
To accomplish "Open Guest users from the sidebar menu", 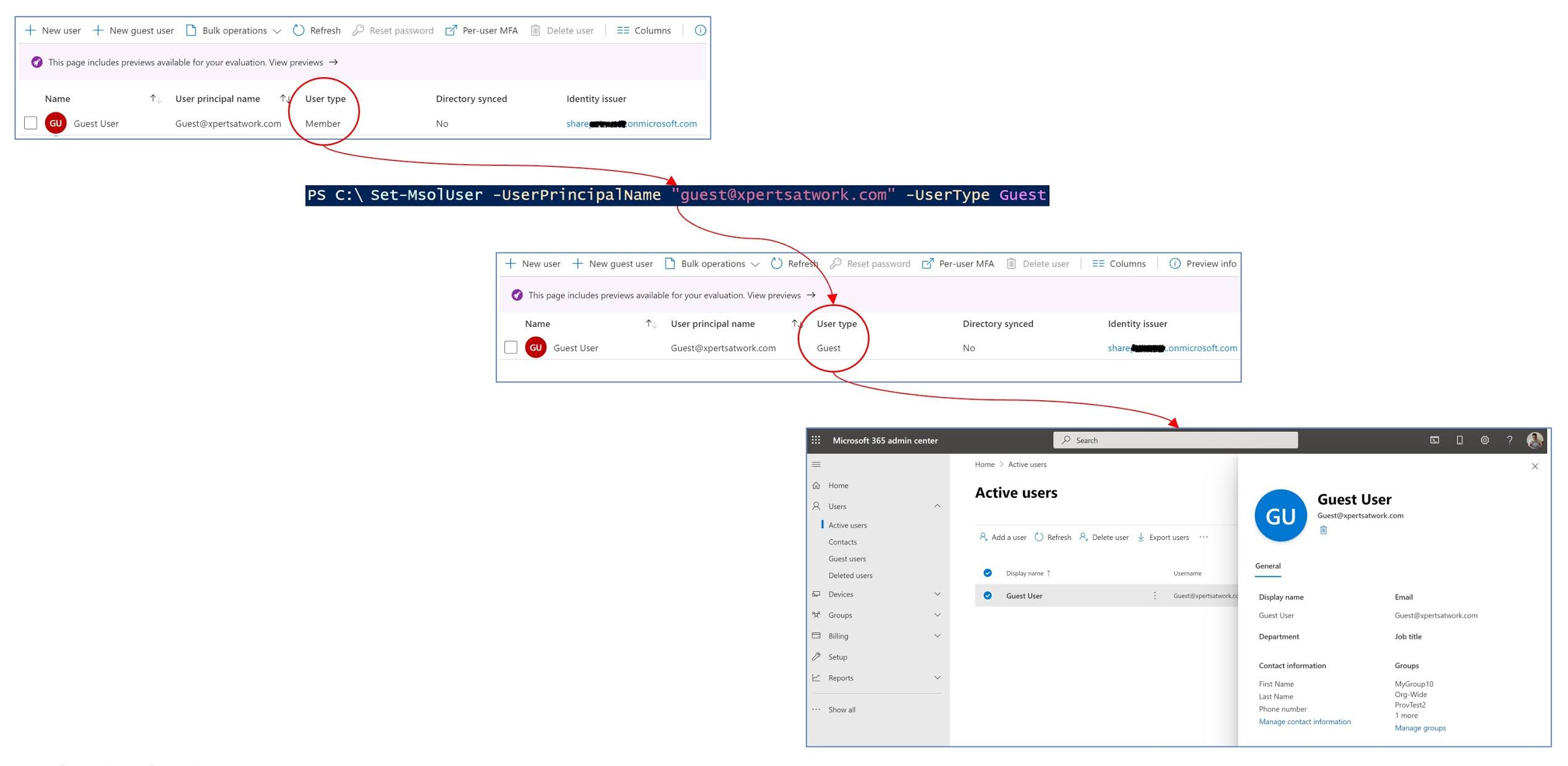I will point(847,558).
